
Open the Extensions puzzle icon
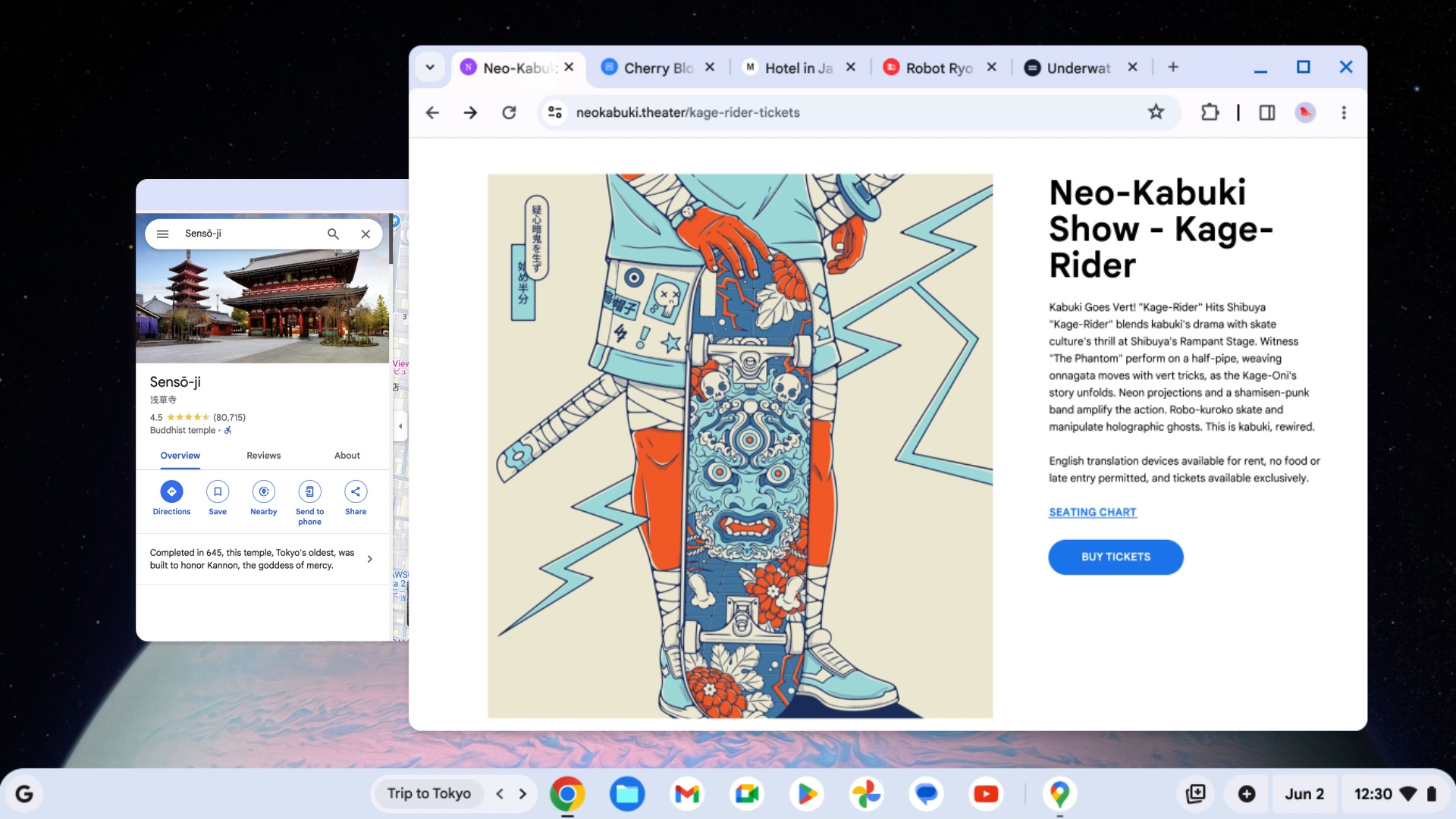point(1210,112)
